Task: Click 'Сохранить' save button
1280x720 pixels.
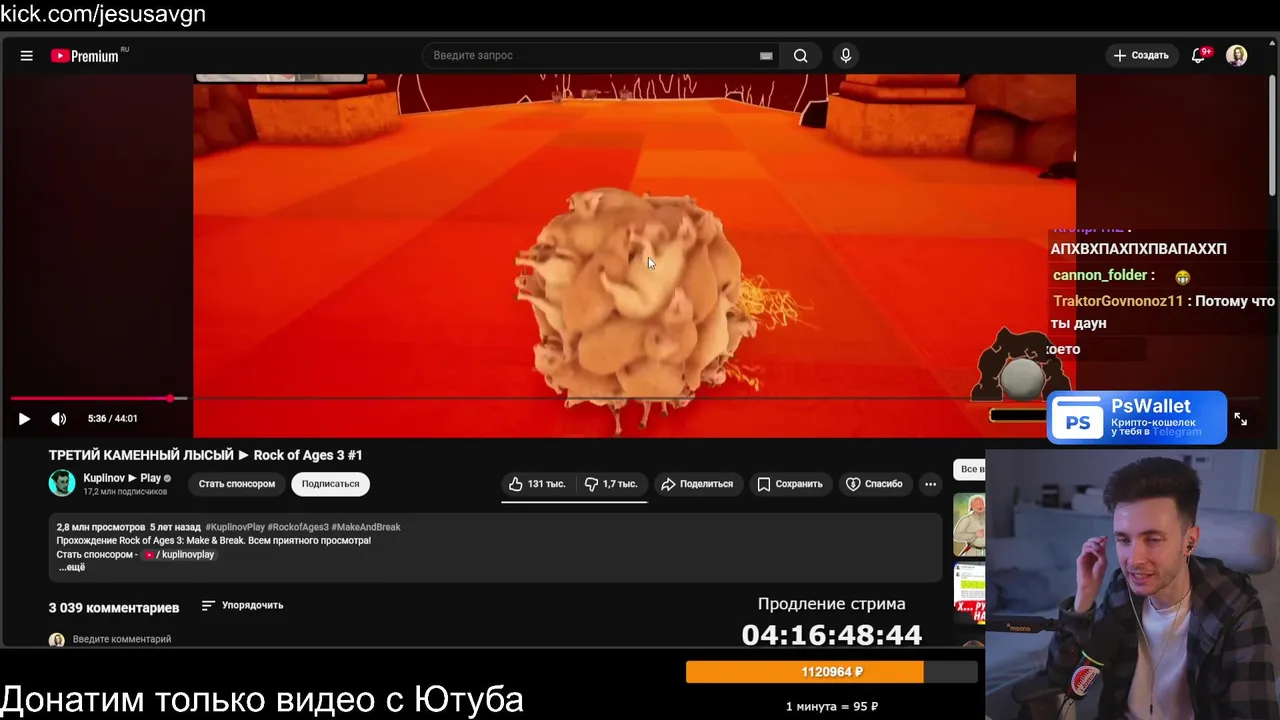Action: [x=790, y=484]
